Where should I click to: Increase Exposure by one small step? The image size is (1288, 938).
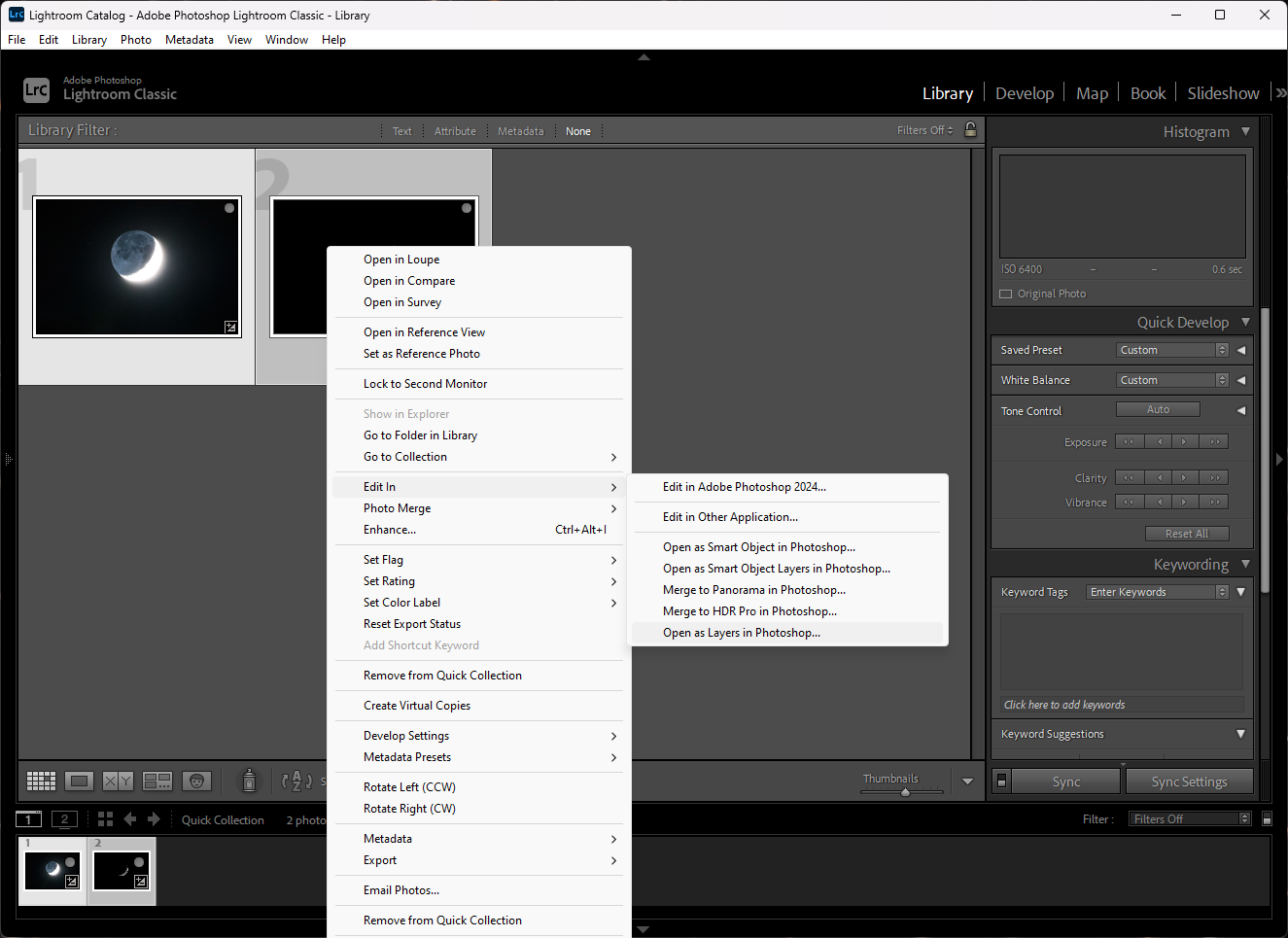click(x=1186, y=441)
